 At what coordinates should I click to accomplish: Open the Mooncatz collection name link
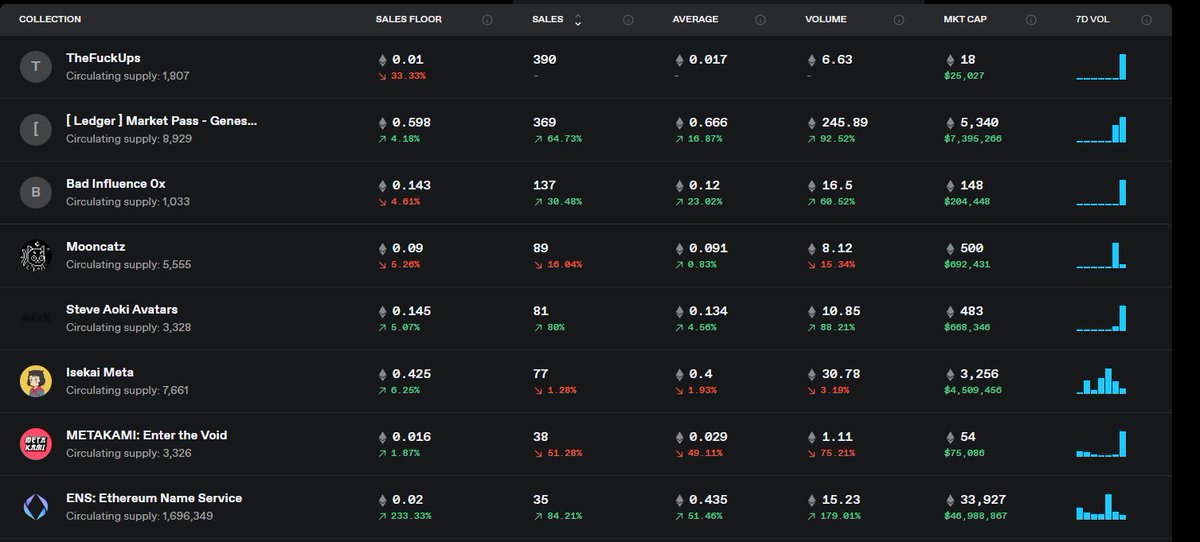[96, 247]
